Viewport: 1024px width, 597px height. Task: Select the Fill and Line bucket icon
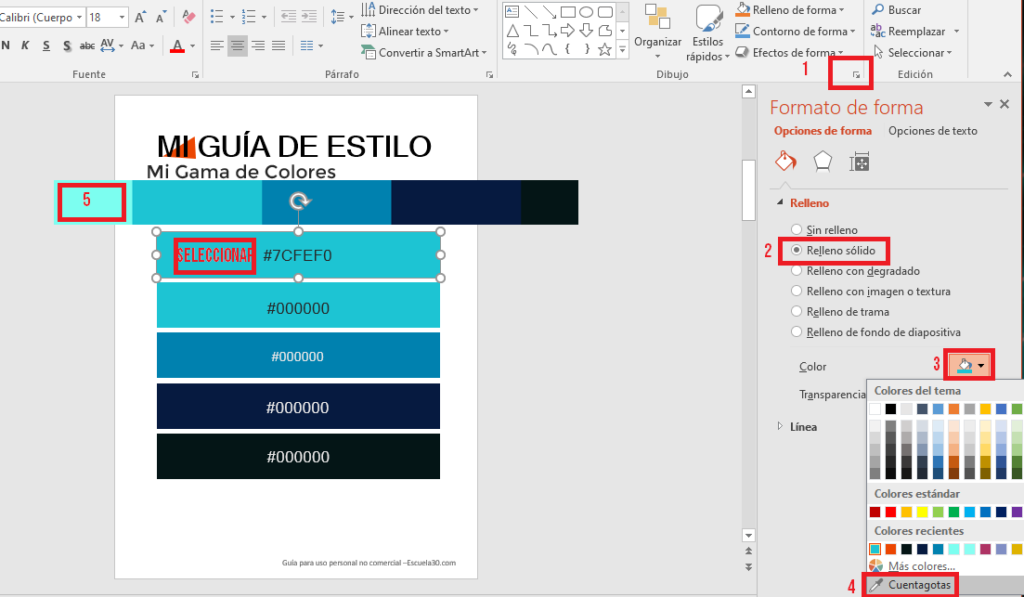(x=786, y=161)
